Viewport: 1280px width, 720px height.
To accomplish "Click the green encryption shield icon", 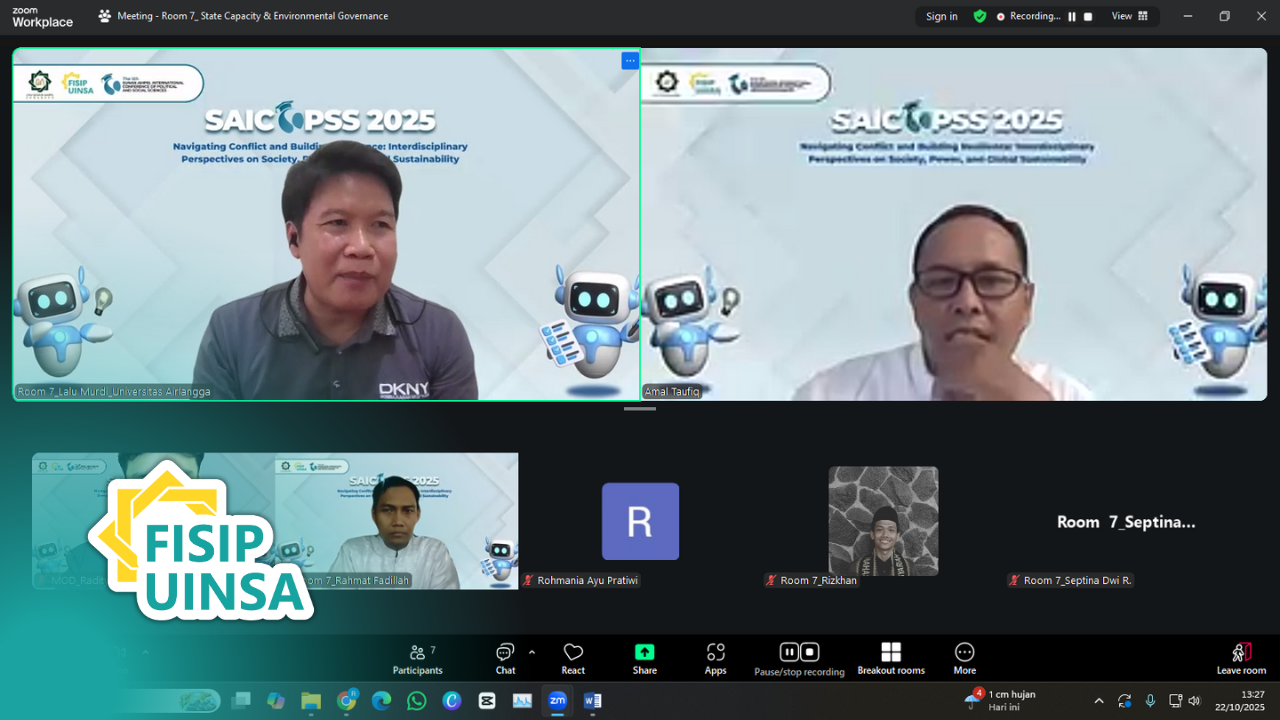I will [x=980, y=16].
